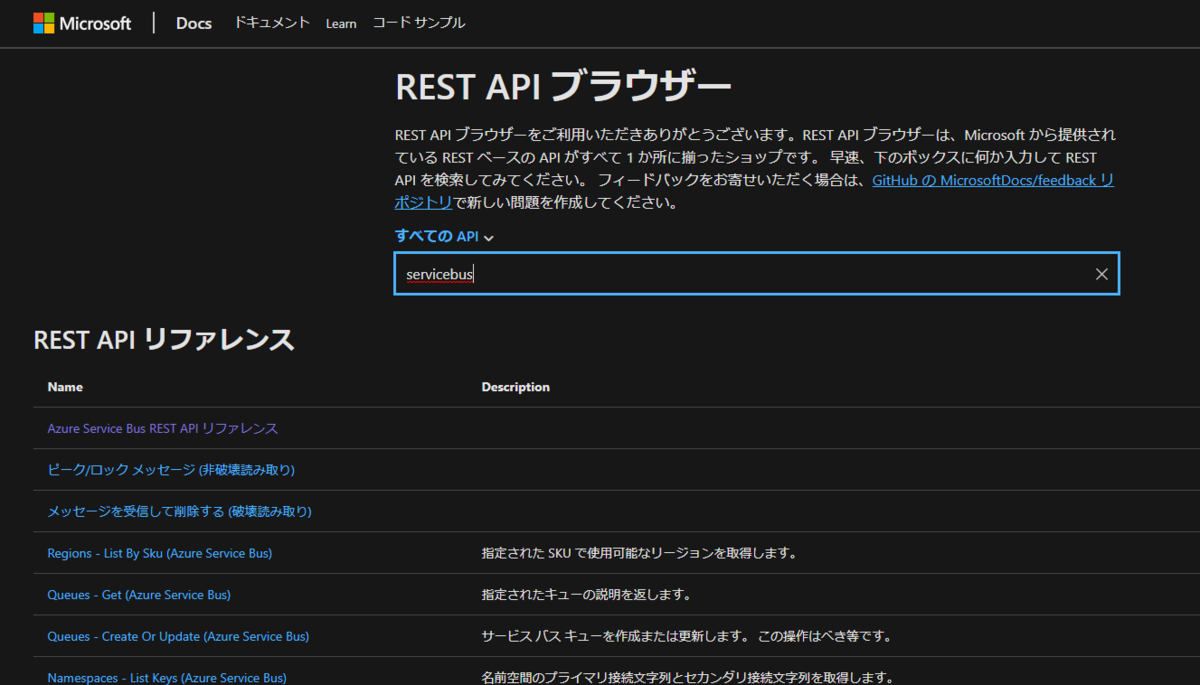Open Namespaces - List Keys link
Screen dimensions: 1200x685
[x=167, y=678]
